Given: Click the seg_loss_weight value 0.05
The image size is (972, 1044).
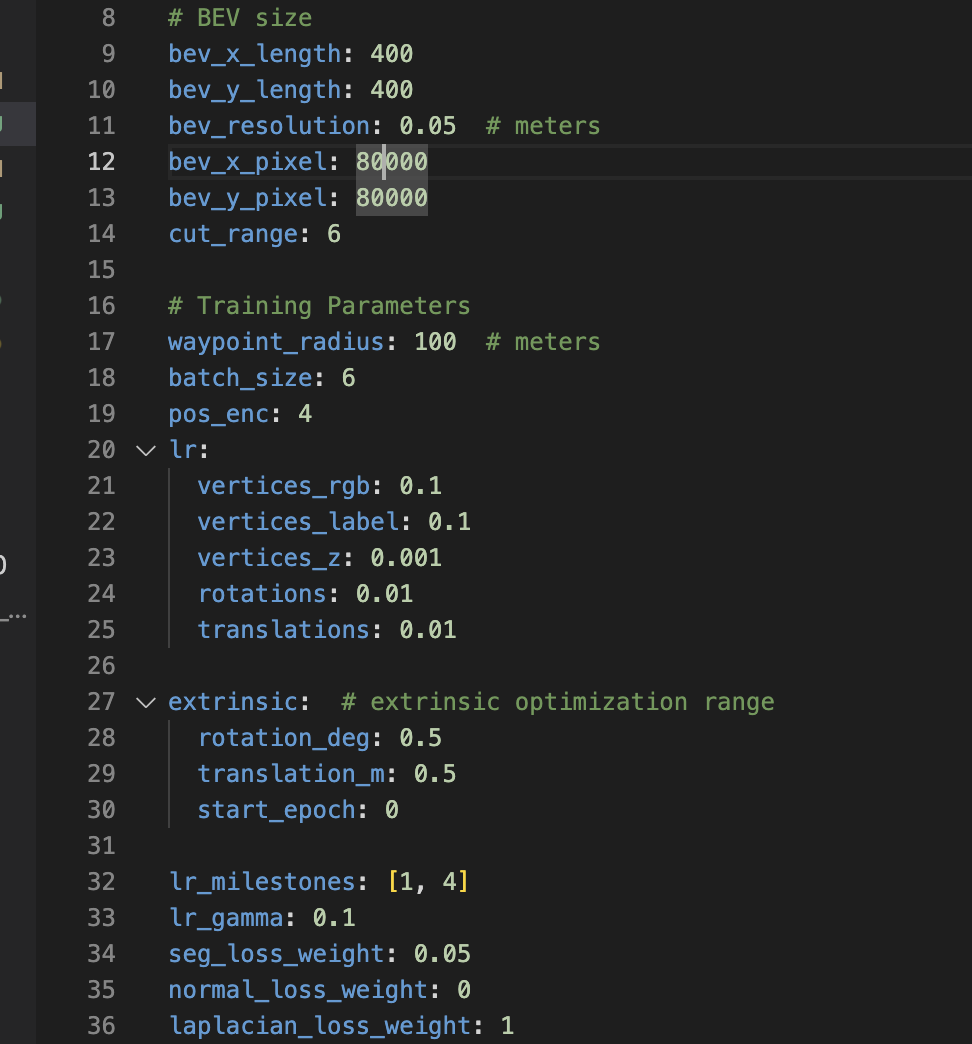Looking at the screenshot, I should click(444, 953).
